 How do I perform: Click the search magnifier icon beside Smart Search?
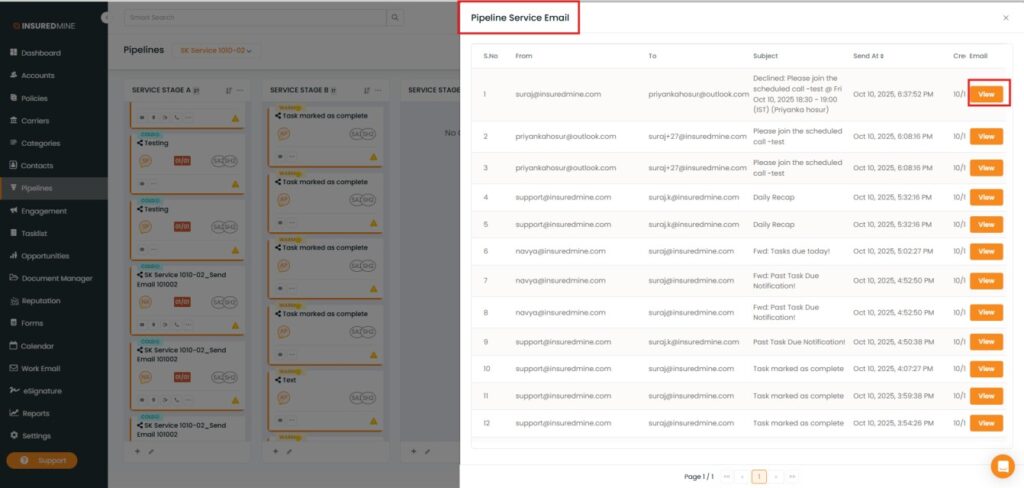[x=395, y=18]
